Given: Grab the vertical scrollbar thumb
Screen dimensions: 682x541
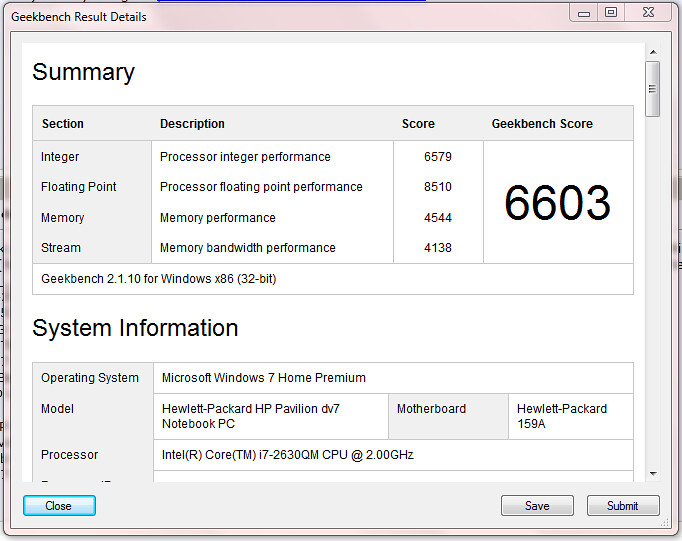Looking at the screenshot, I should 652,89.
